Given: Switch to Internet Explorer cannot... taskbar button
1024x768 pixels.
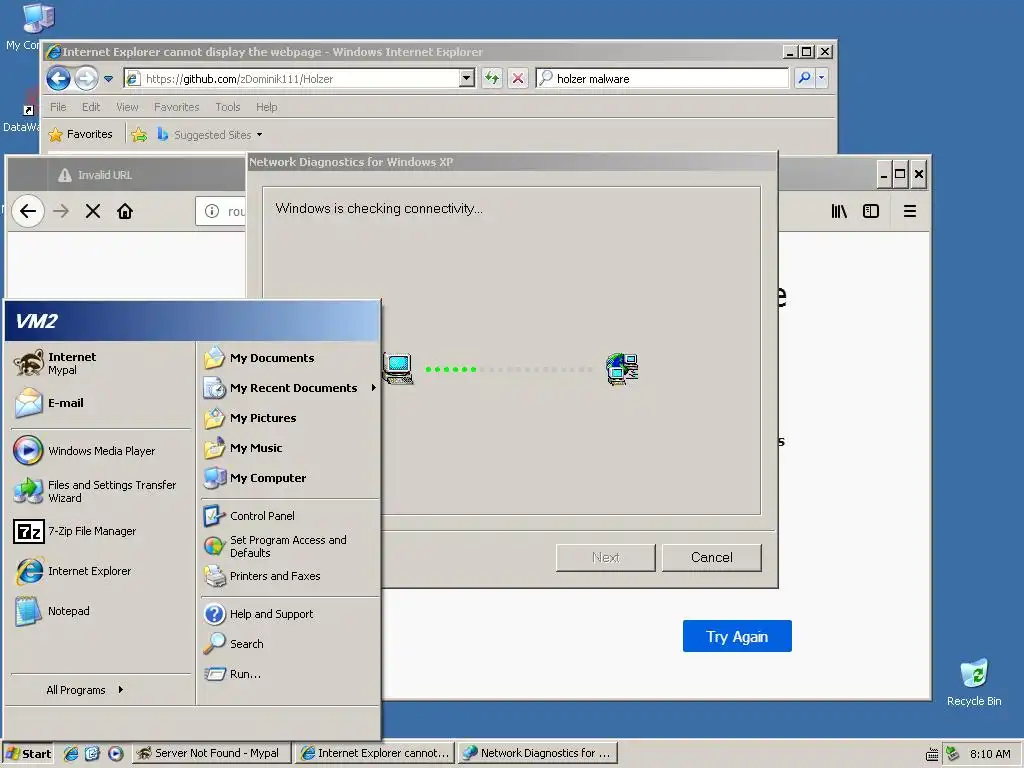Looking at the screenshot, I should pos(374,754).
